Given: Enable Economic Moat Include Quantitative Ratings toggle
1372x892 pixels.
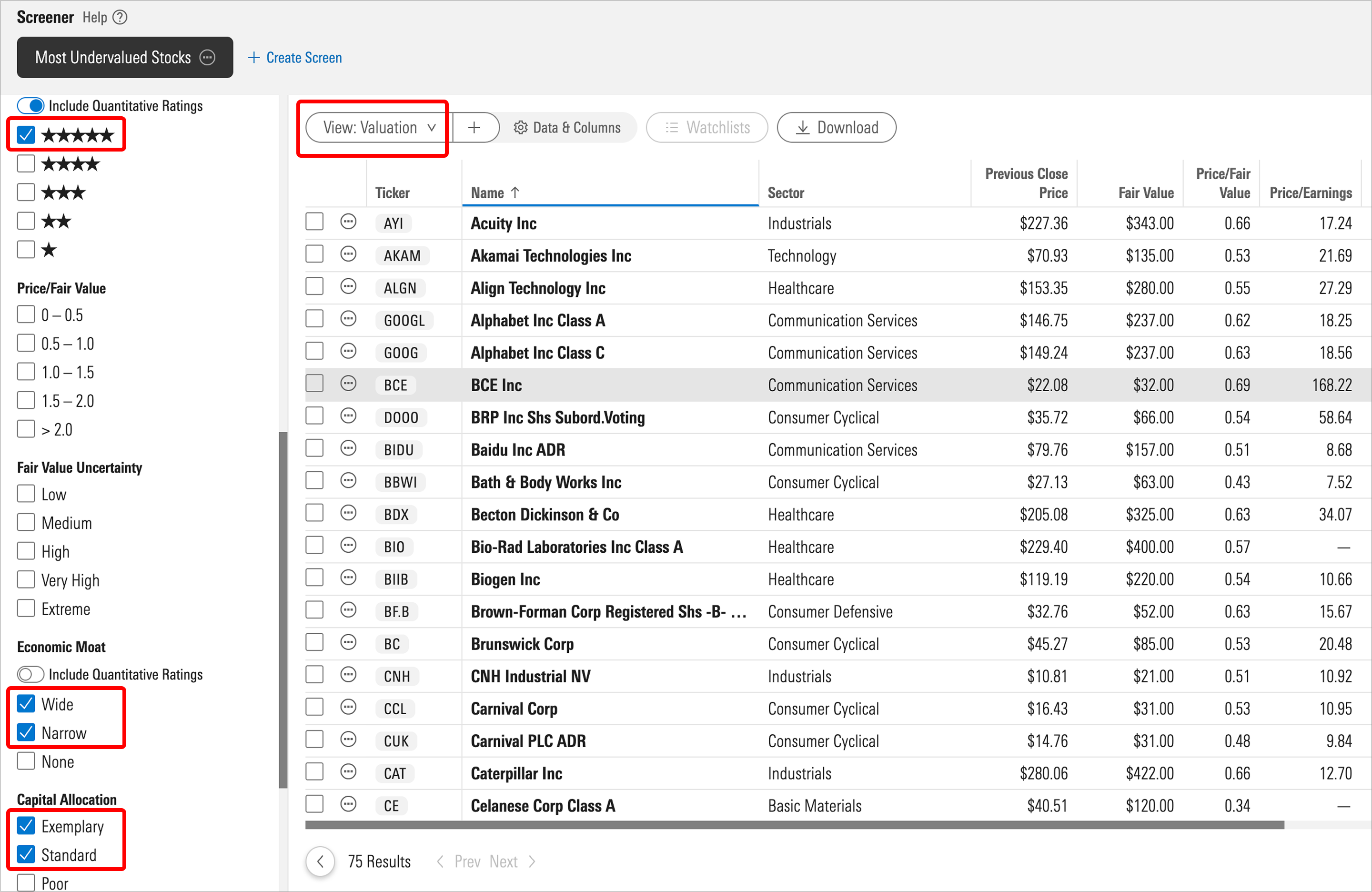Looking at the screenshot, I should click(30, 674).
